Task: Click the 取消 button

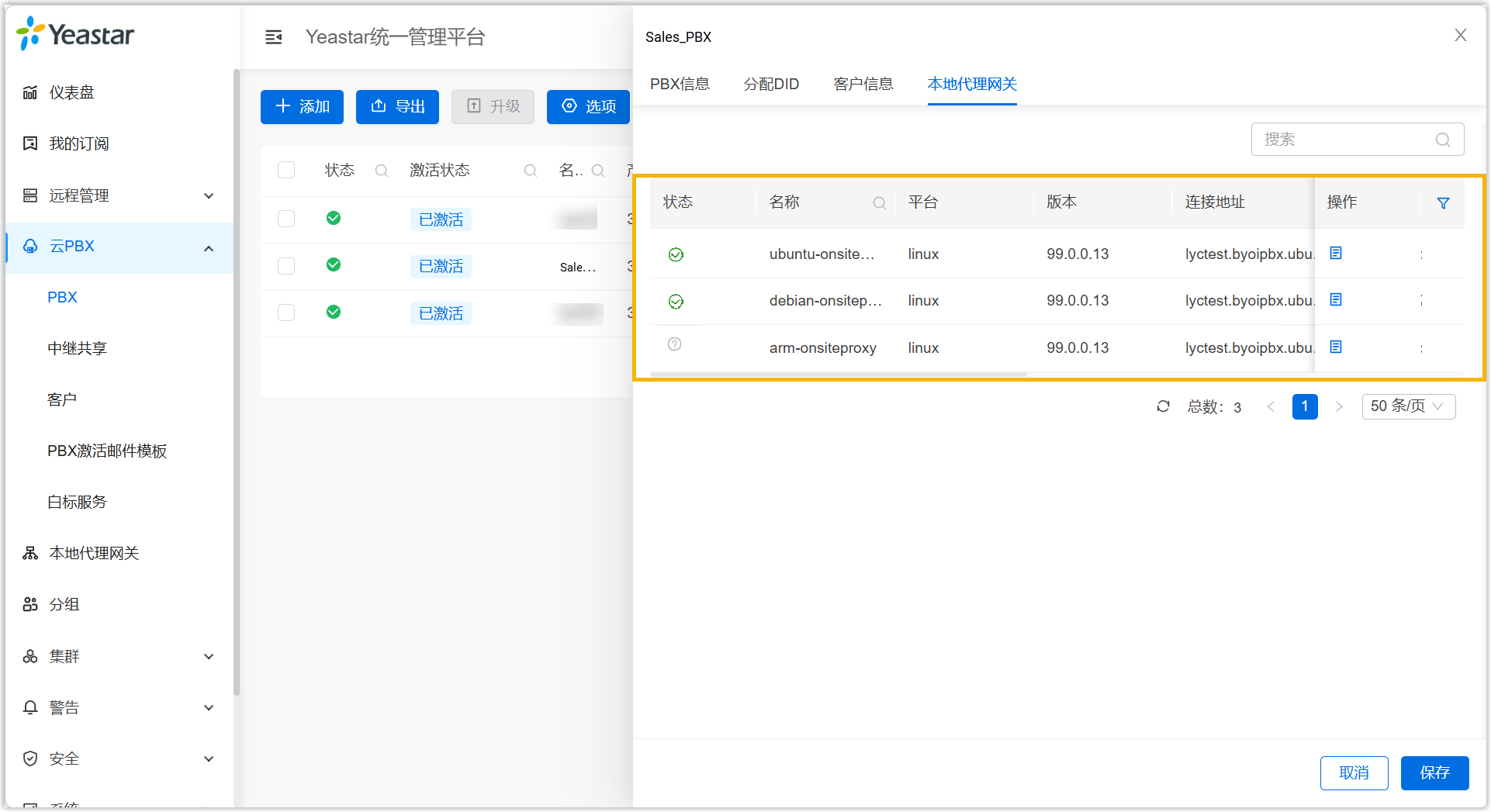Action: (x=1354, y=772)
